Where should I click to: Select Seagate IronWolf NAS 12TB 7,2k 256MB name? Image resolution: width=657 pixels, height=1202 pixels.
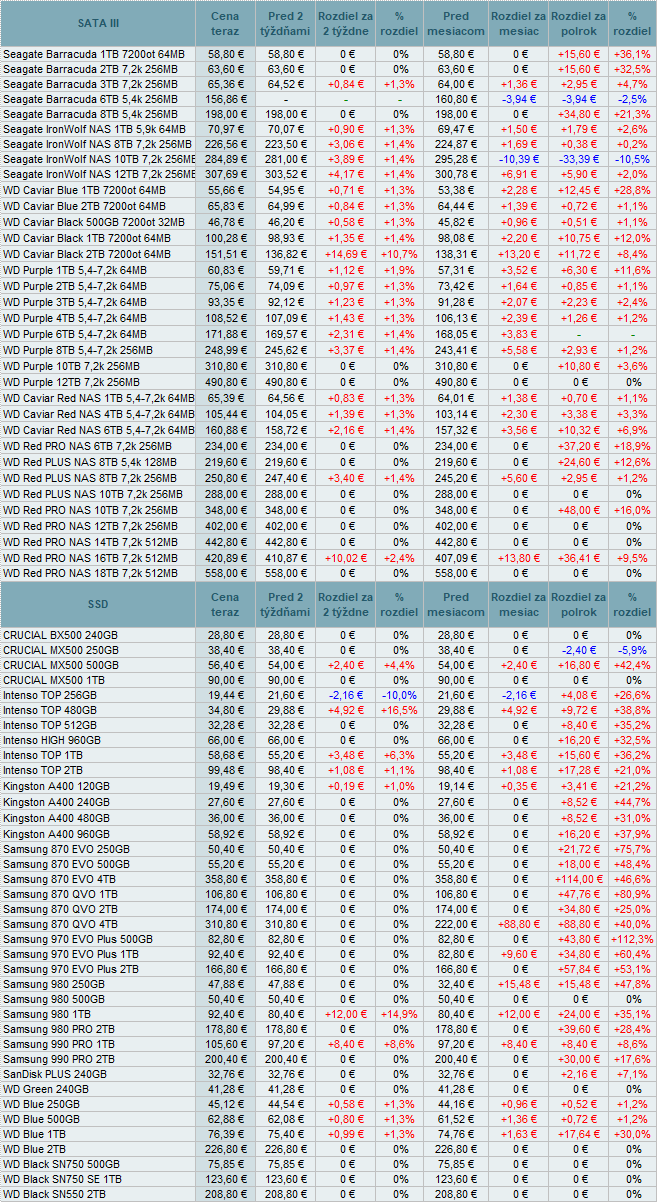pyautogui.click(x=99, y=174)
